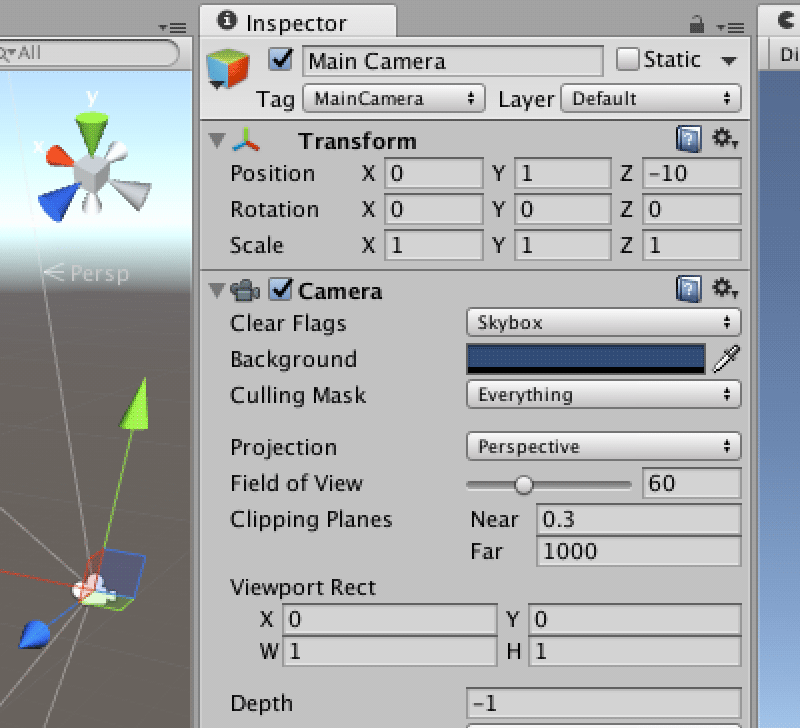The image size is (800, 728).
Task: Click the Depth label
Action: [262, 704]
